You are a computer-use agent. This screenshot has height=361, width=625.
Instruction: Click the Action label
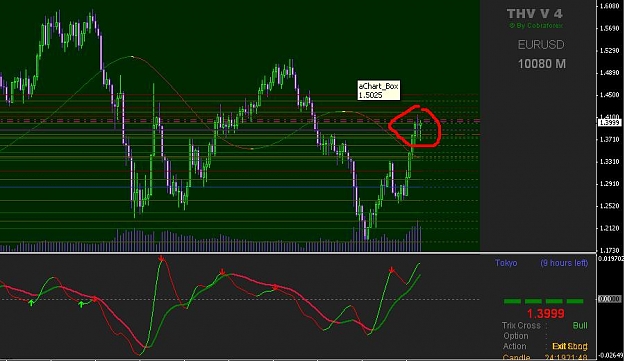[515, 346]
